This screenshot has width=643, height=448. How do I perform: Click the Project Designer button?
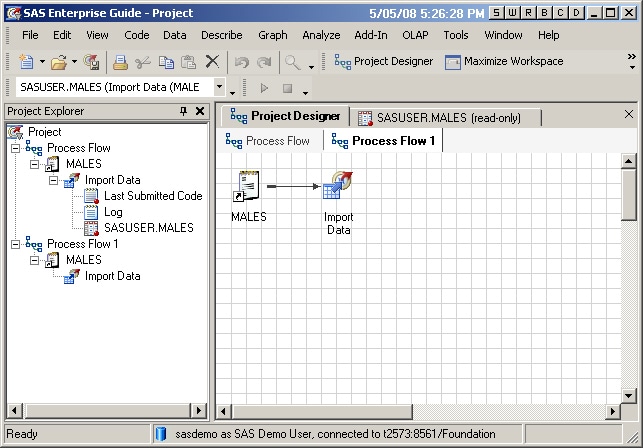tap(383, 62)
